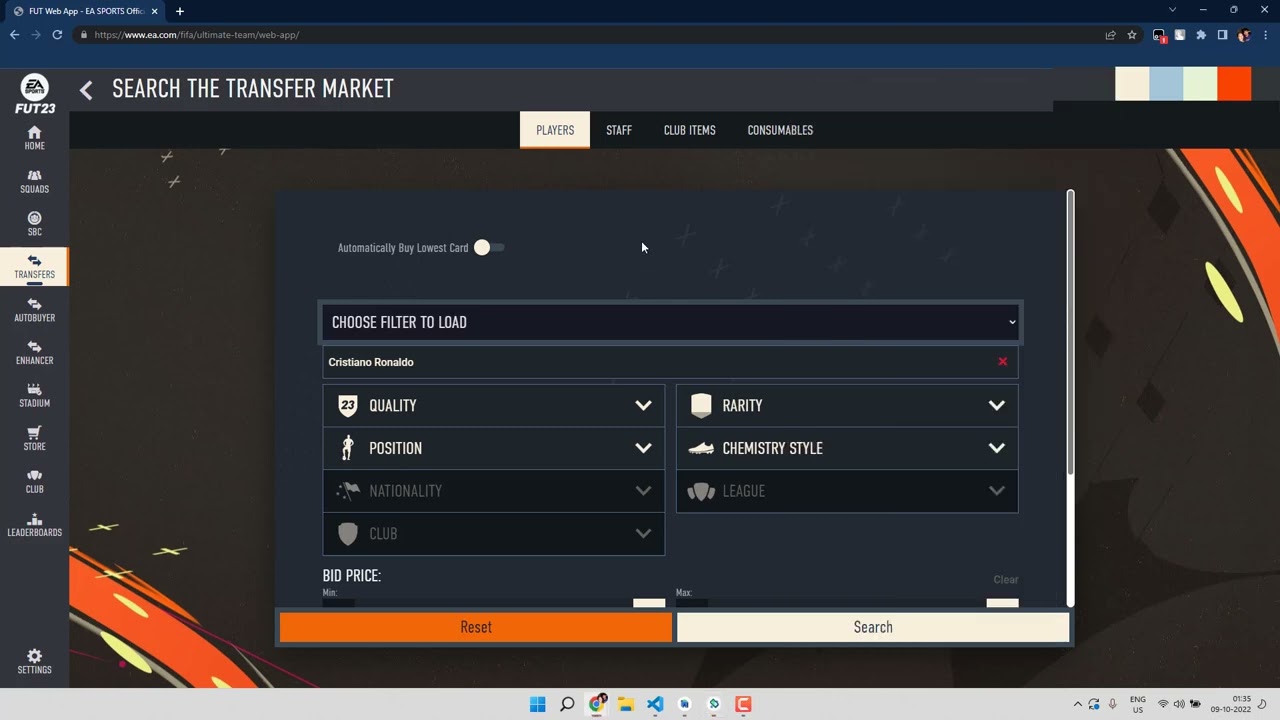Screen dimensions: 1280x720
Task: Close the FUT Web App tab
Action: click(155, 11)
